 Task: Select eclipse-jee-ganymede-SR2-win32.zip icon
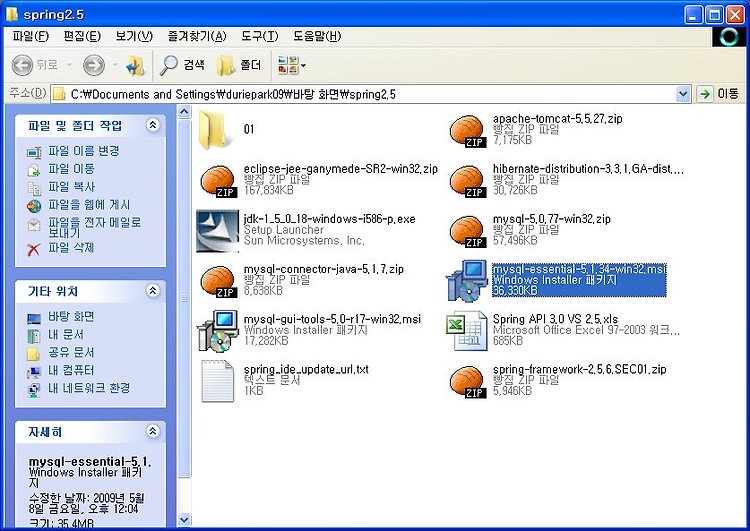219,181
